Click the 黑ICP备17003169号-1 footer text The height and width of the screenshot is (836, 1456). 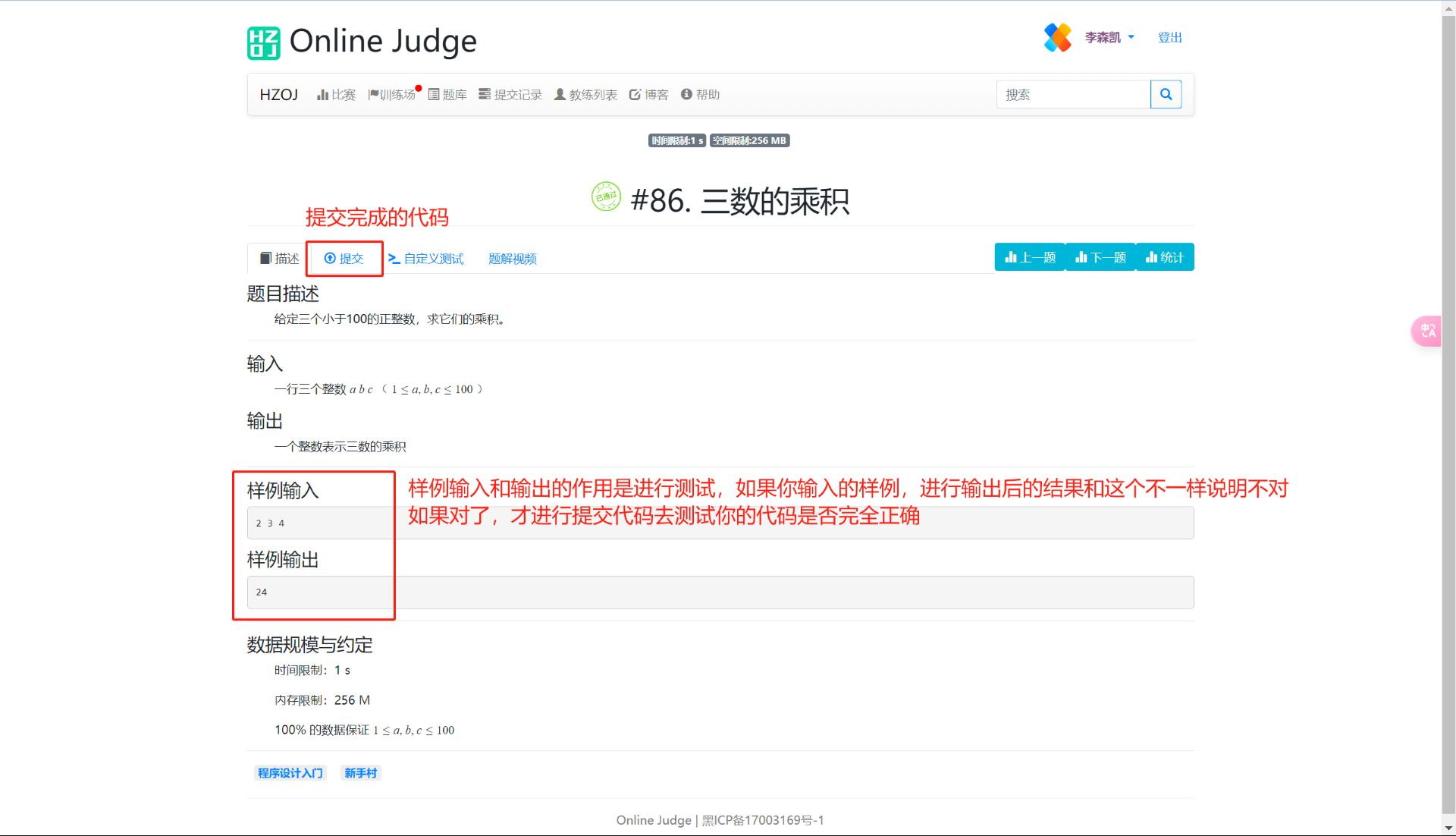(x=763, y=820)
